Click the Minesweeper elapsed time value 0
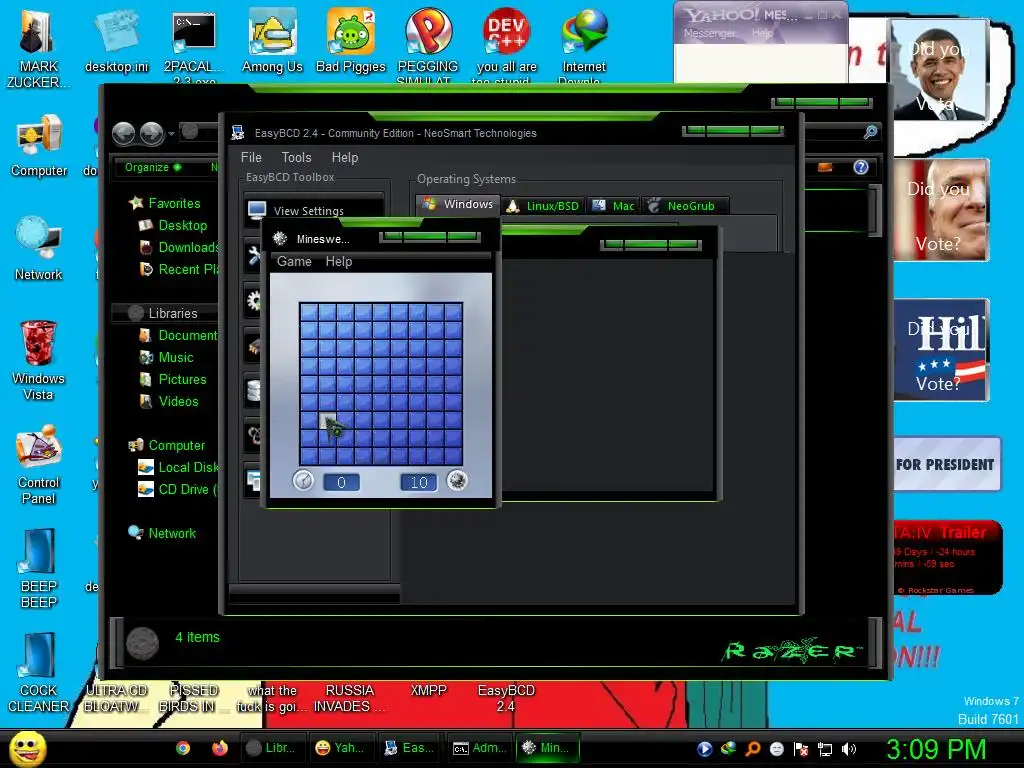This screenshot has width=1024, height=768. click(341, 482)
